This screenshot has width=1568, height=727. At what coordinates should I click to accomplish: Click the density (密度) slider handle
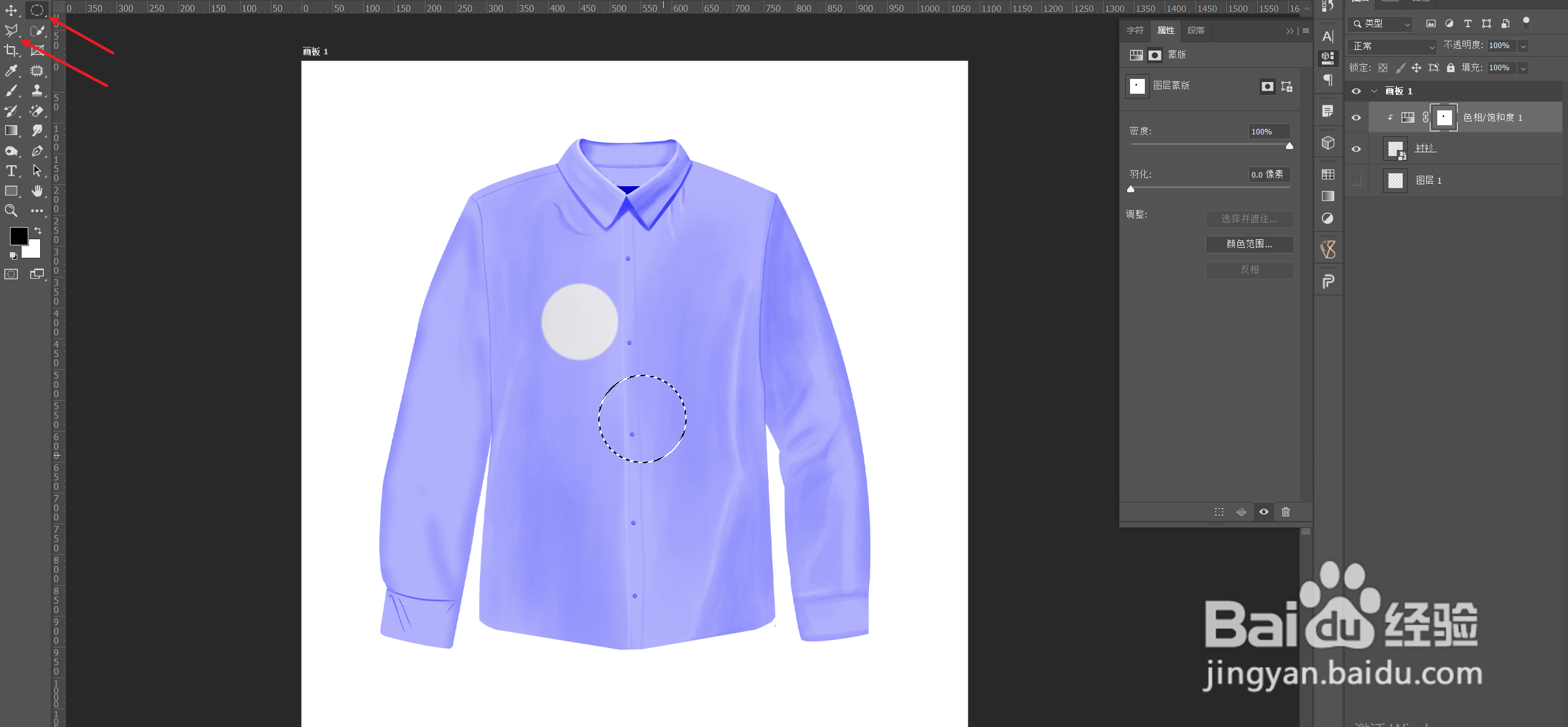point(1289,146)
